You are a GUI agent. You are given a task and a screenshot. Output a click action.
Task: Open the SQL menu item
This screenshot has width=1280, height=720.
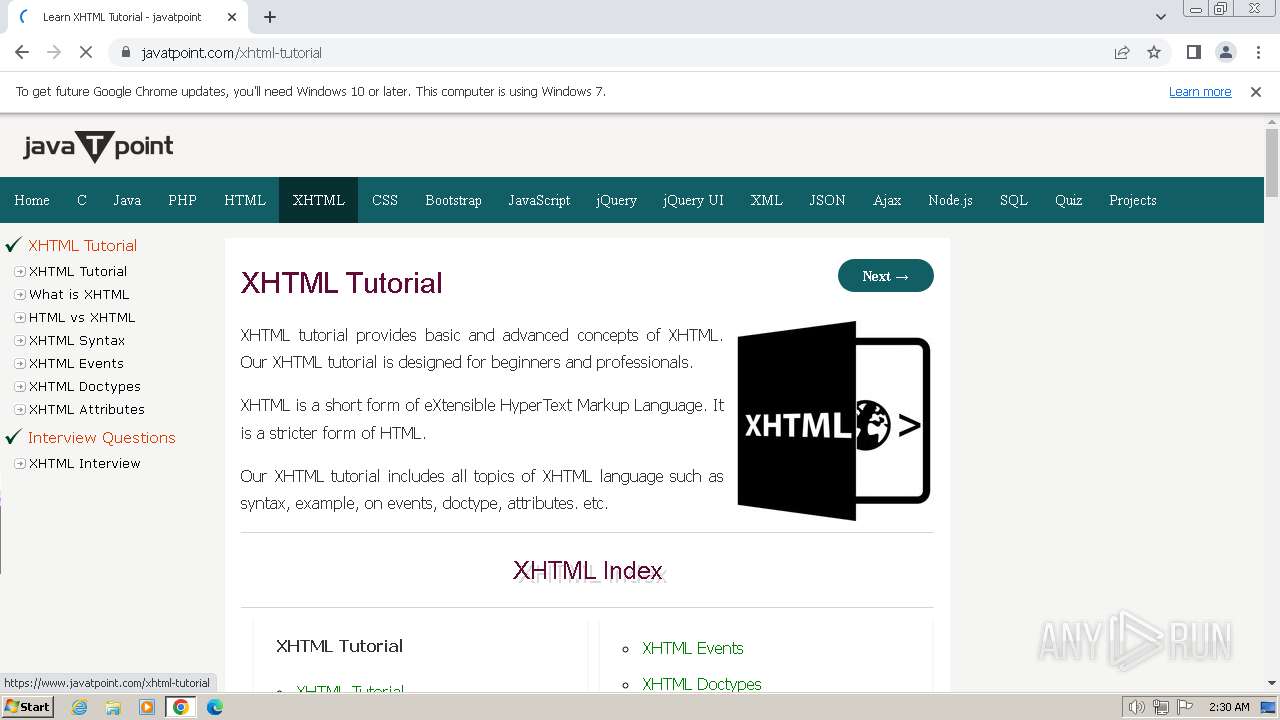tap(1014, 200)
